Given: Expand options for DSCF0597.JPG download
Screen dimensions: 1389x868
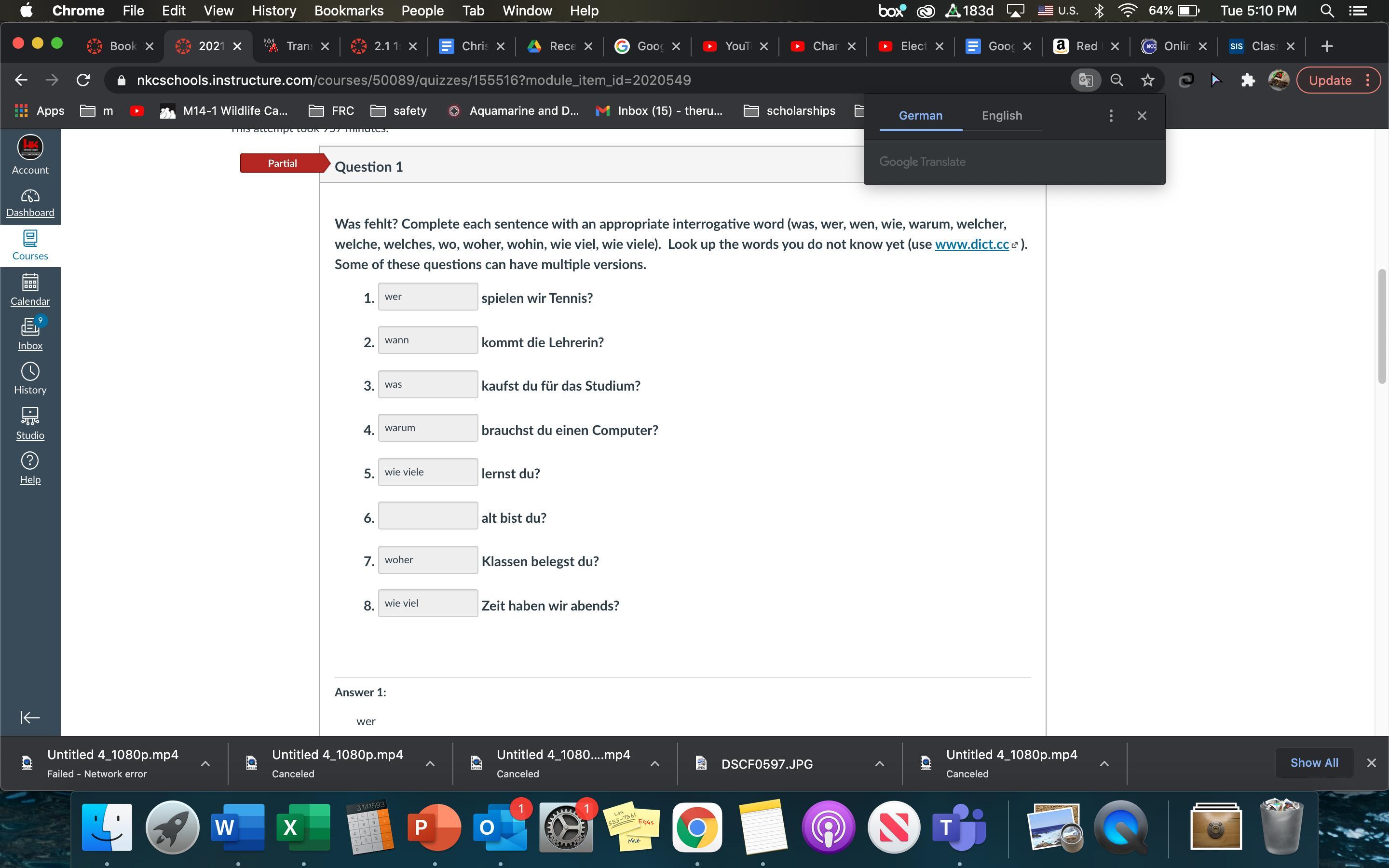Looking at the screenshot, I should pos(879,763).
